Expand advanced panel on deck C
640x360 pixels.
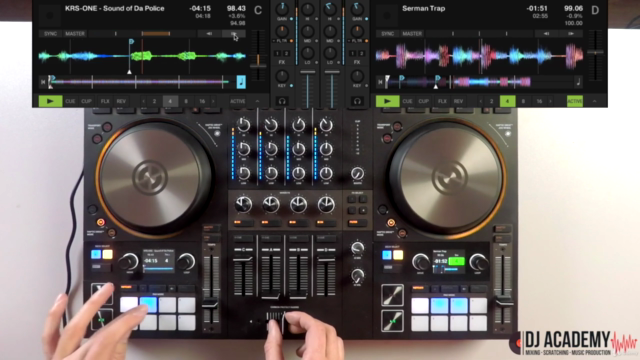pos(257,101)
